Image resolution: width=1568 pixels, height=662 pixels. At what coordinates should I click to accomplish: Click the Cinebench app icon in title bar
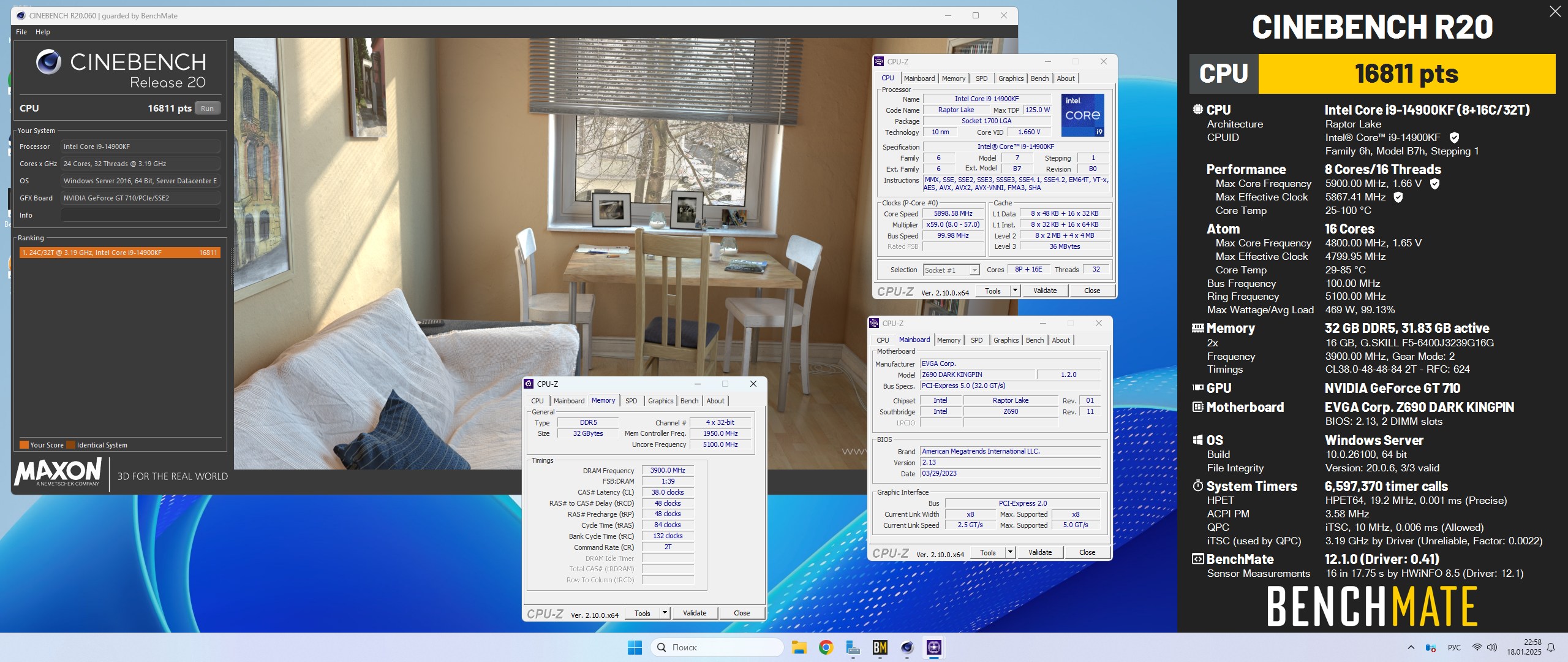(21, 15)
